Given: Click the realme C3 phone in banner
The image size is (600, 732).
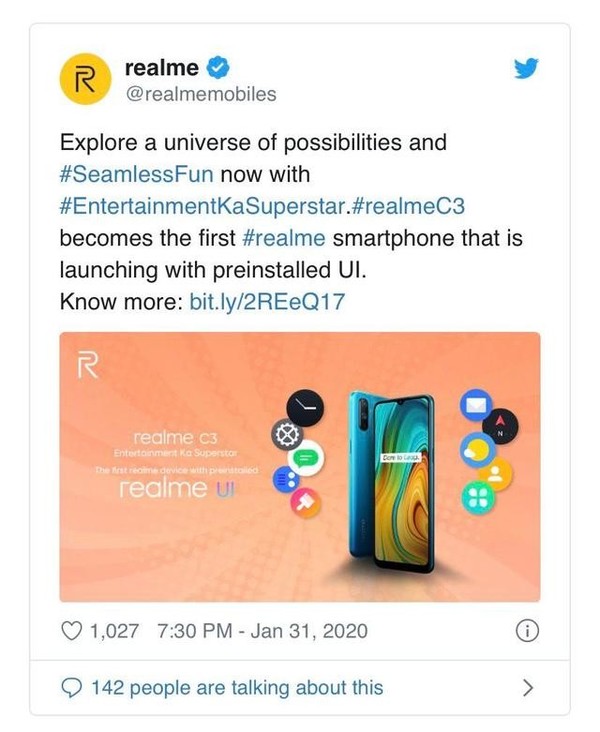Looking at the screenshot, I should pyautogui.click(x=391, y=481).
